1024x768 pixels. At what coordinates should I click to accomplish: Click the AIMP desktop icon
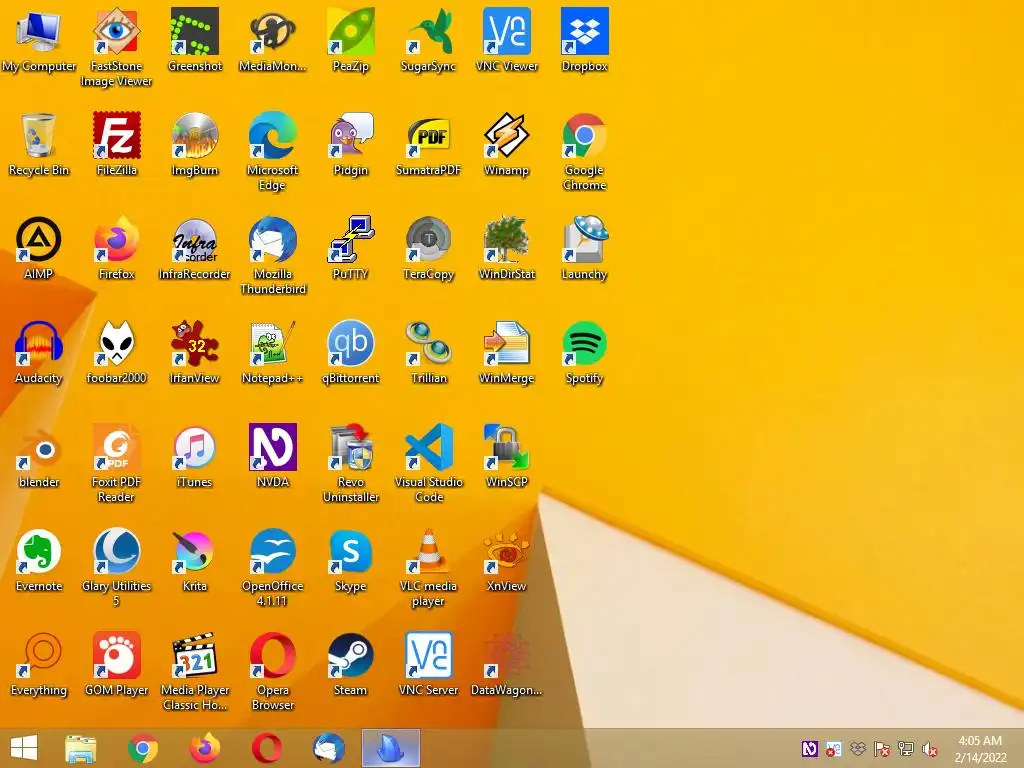tap(39, 239)
